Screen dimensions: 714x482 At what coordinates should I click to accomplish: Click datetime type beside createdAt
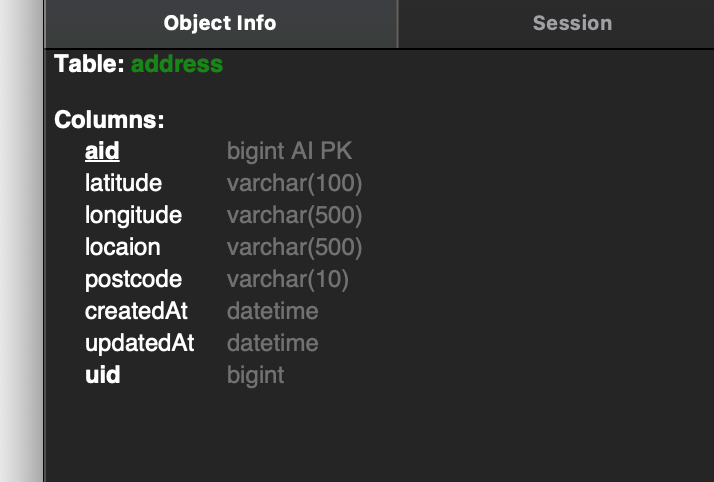272,311
